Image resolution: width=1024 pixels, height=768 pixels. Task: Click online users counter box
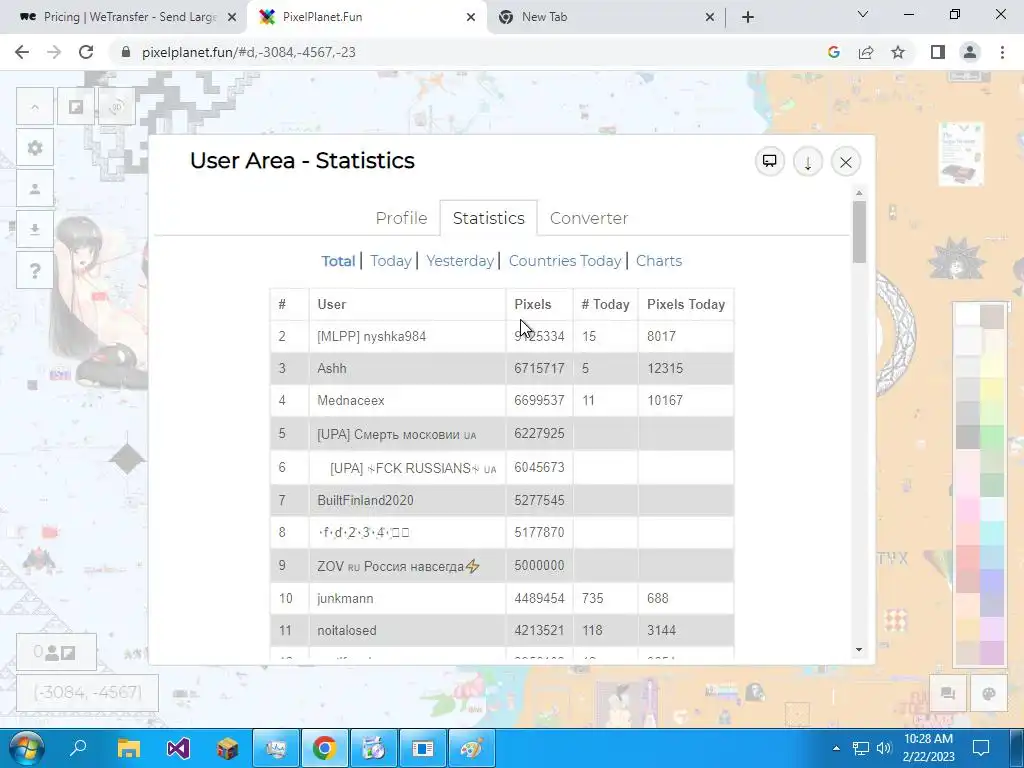tap(56, 652)
